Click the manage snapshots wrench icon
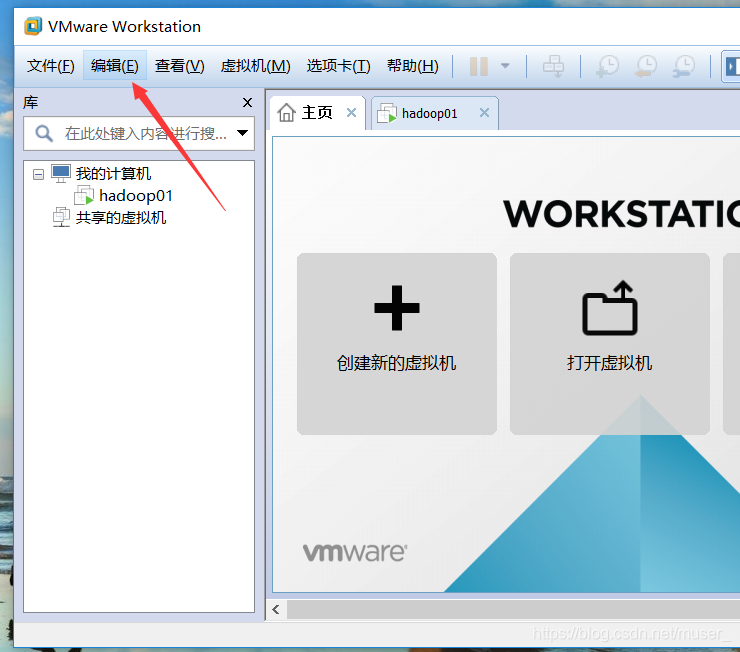This screenshot has width=740, height=652. click(683, 66)
